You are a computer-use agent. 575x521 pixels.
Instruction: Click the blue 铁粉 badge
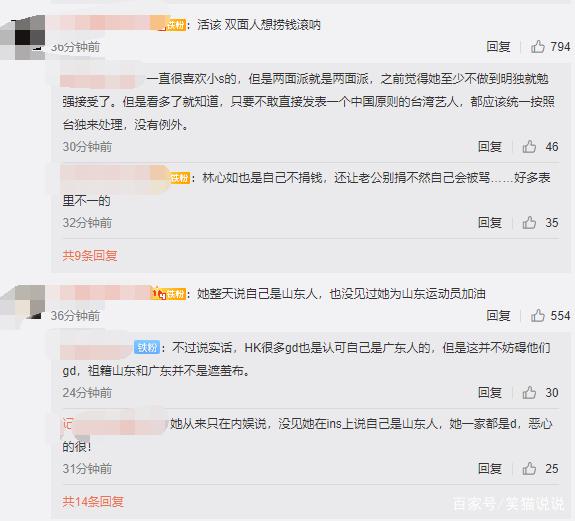pyautogui.click(x=147, y=347)
